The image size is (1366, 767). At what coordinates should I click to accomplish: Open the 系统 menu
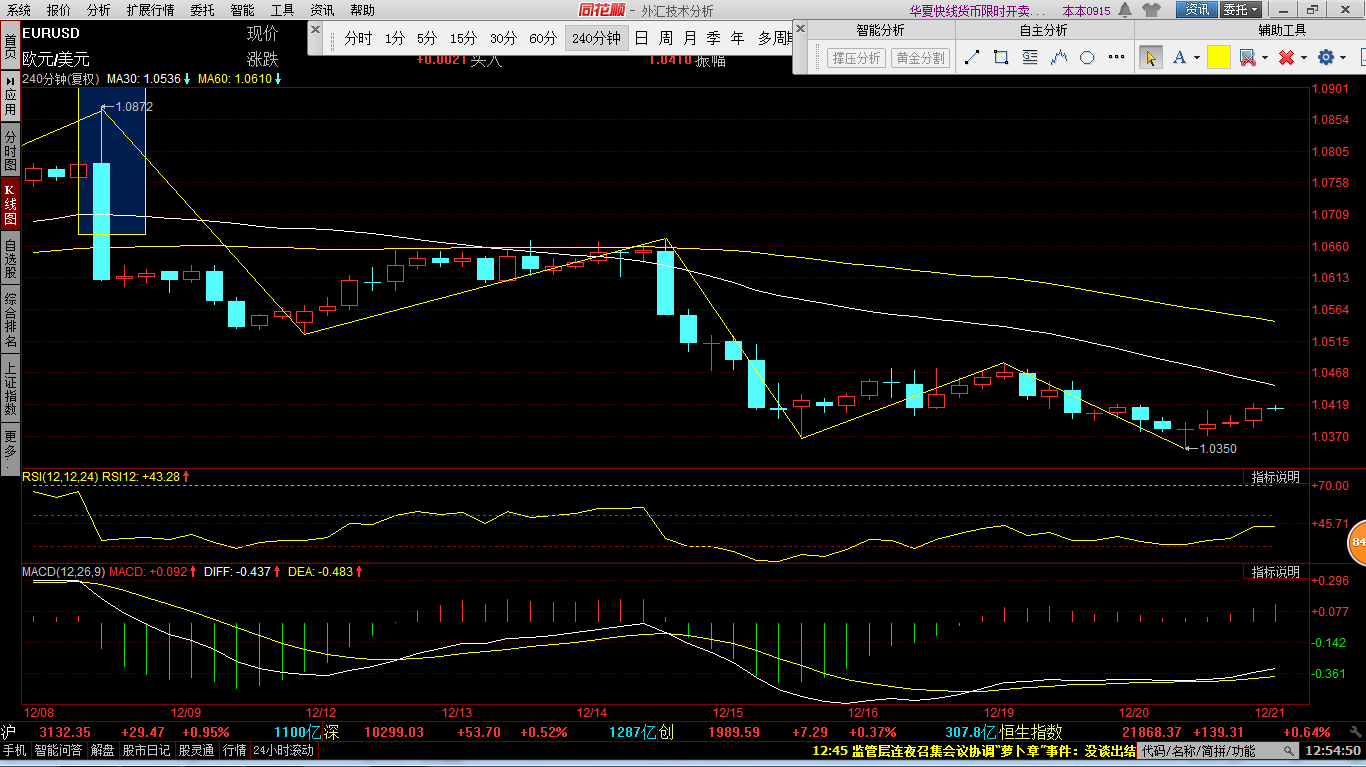[x=19, y=10]
